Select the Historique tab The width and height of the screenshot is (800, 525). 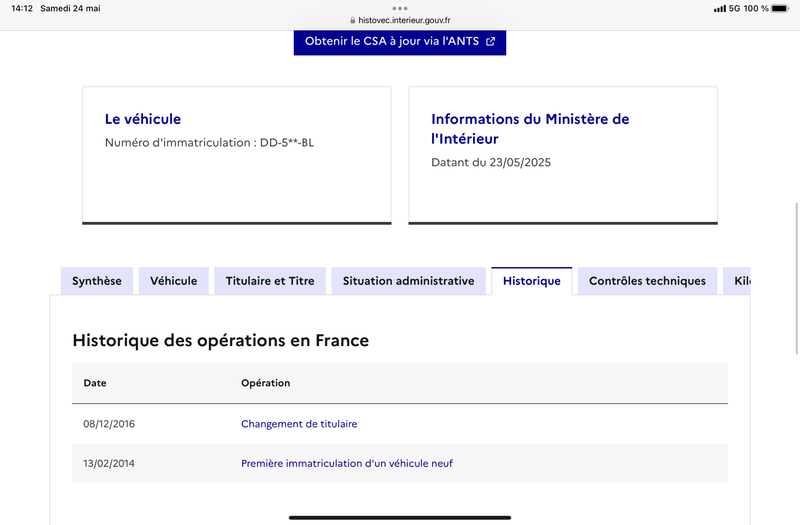532,281
